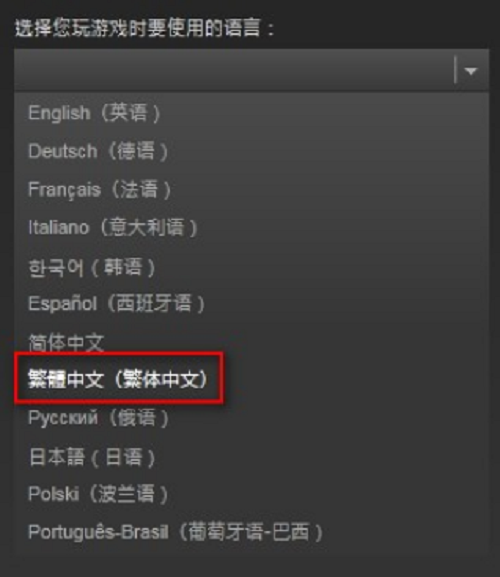500x577 pixels.
Task: Select English (英语) from the list
Action: tap(251, 113)
